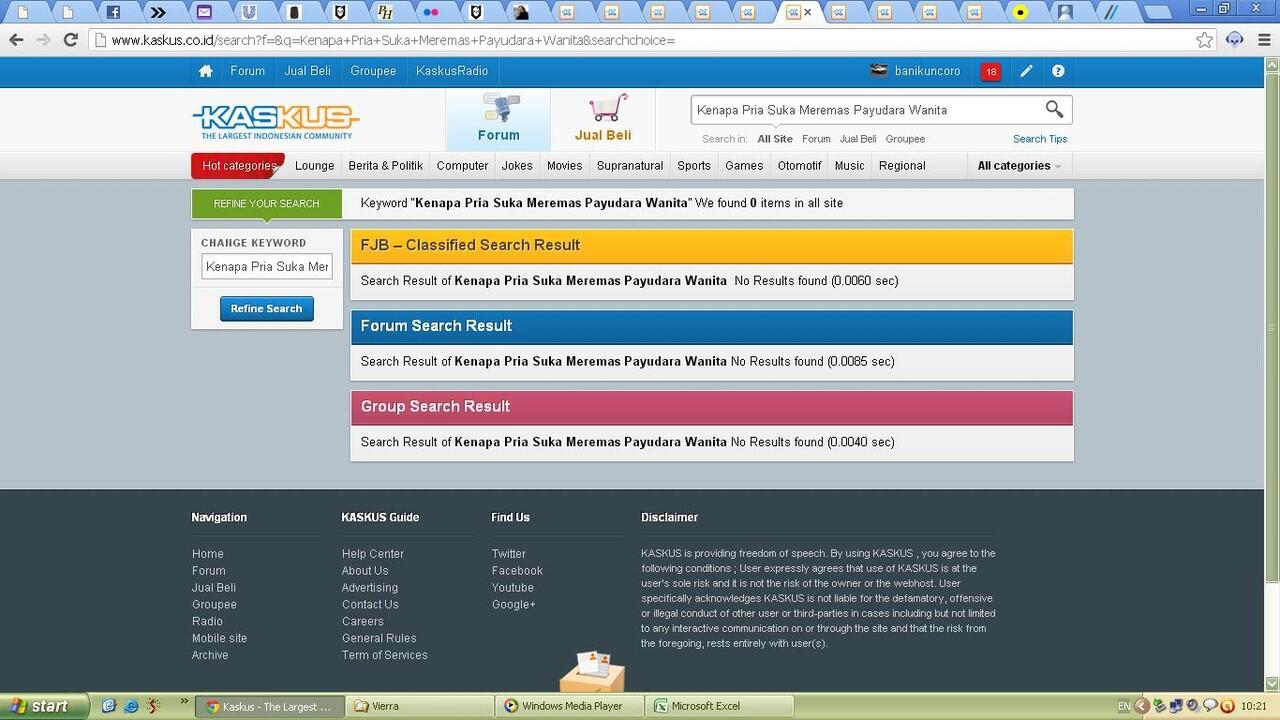Reload the page with refresh icon
This screenshot has width=1280, height=720.
[70, 40]
